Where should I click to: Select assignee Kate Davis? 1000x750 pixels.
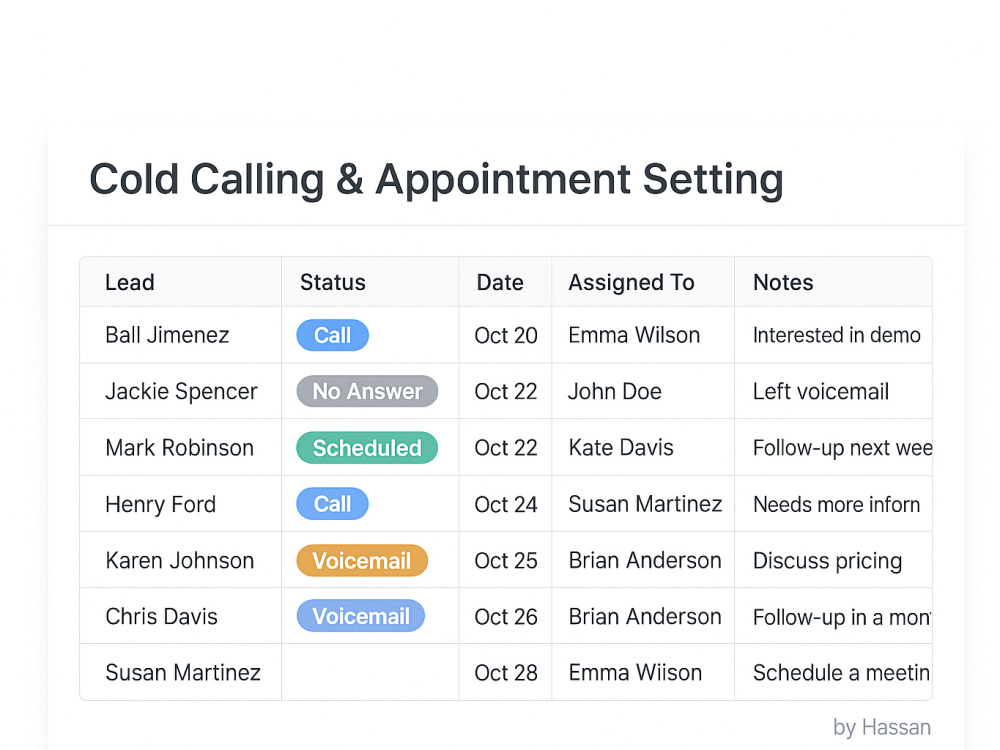(621, 448)
